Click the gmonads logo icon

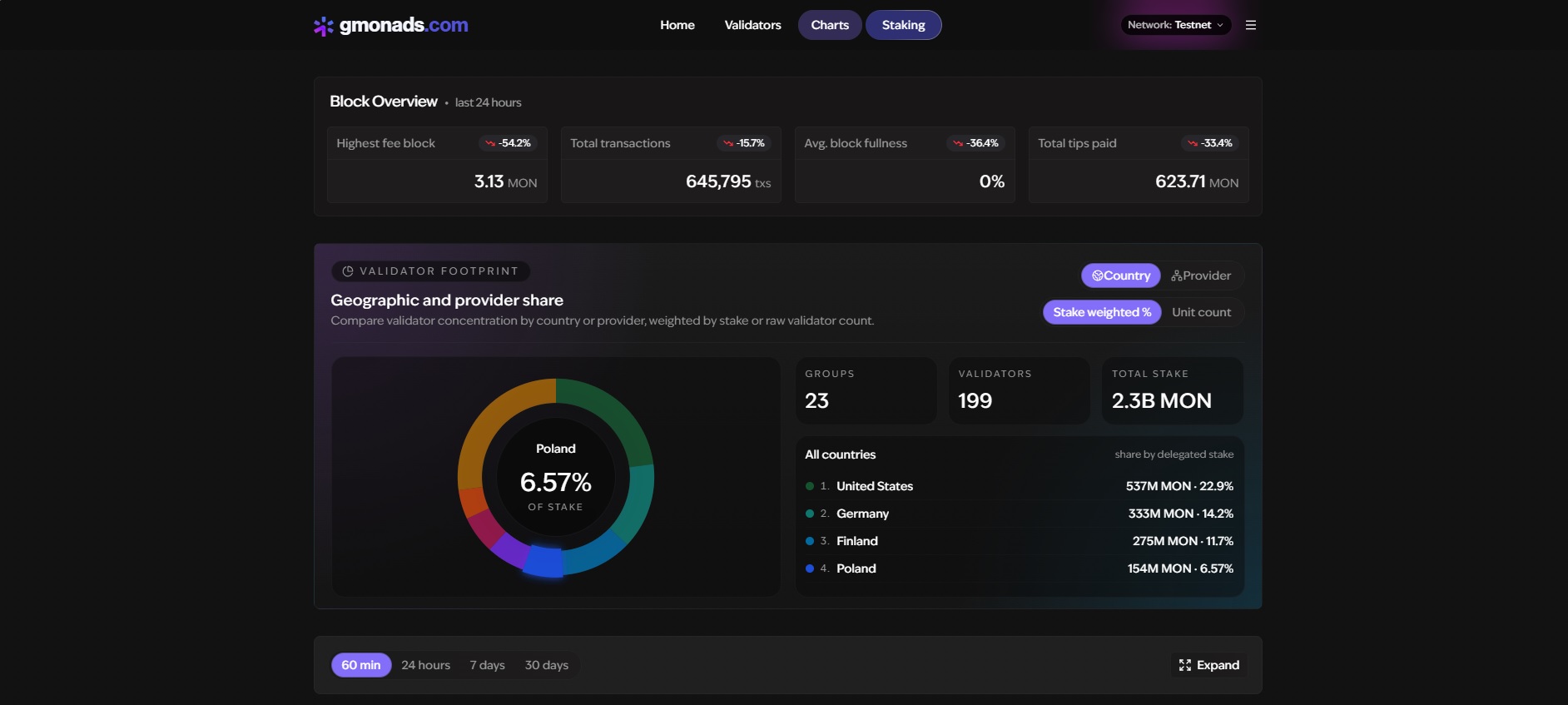pyautogui.click(x=323, y=26)
